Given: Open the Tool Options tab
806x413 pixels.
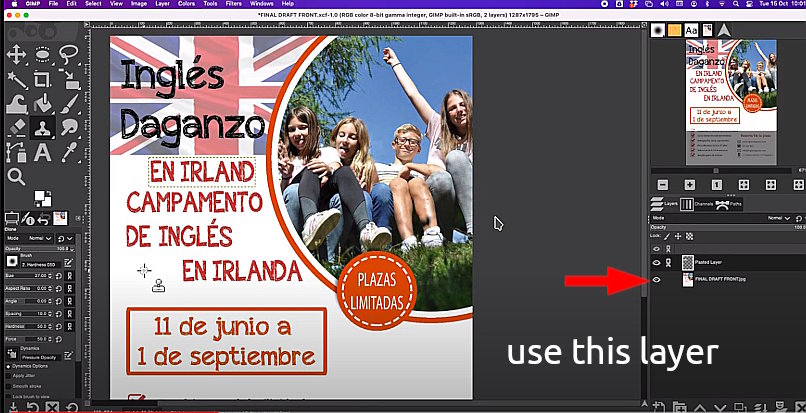Looking at the screenshot, I should [x=11, y=219].
